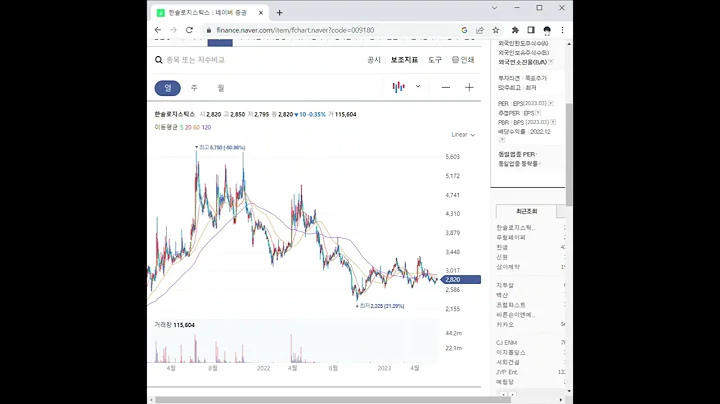Open CJ ENM in recent list

tap(506, 342)
